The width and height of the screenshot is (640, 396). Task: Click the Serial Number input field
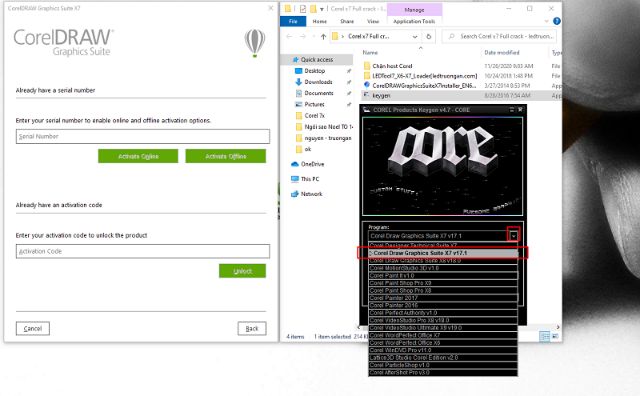143,136
